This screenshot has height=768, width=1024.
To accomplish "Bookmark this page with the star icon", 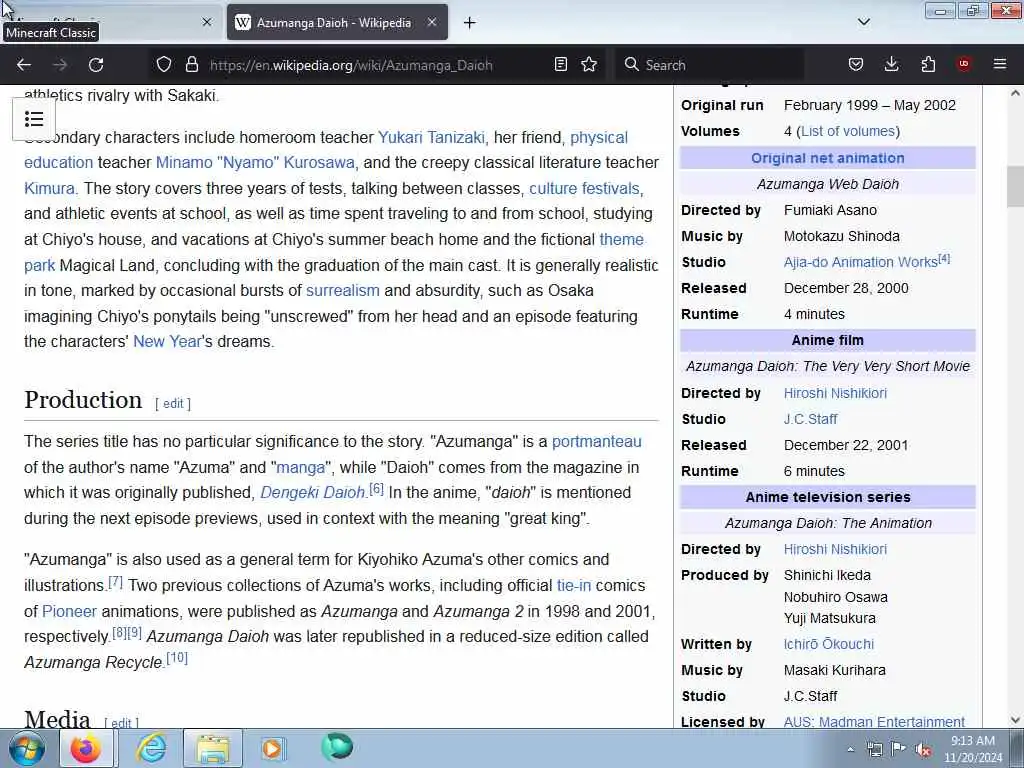I will coord(589,64).
